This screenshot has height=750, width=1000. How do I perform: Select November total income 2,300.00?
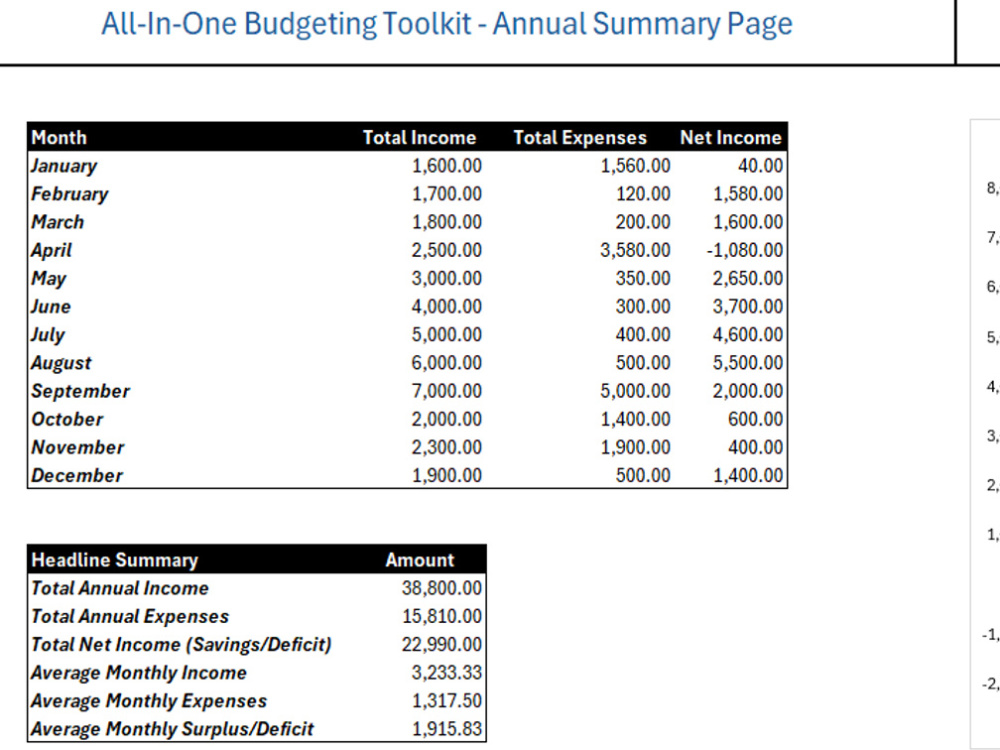pos(446,447)
